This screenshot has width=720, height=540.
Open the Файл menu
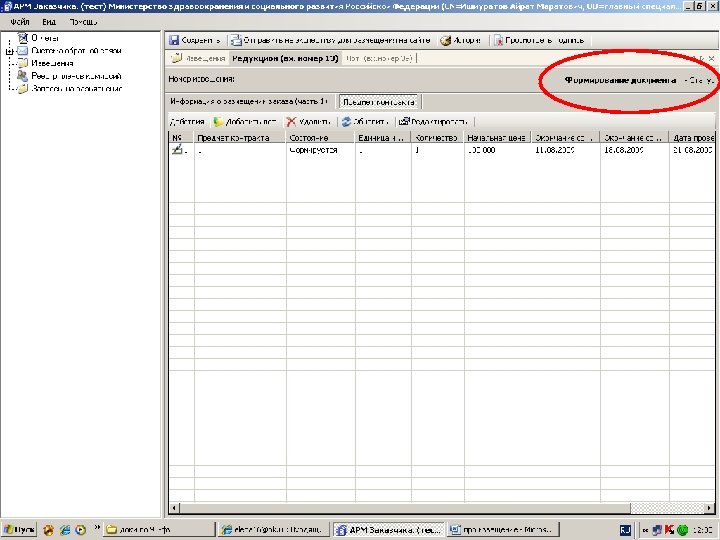[20, 22]
